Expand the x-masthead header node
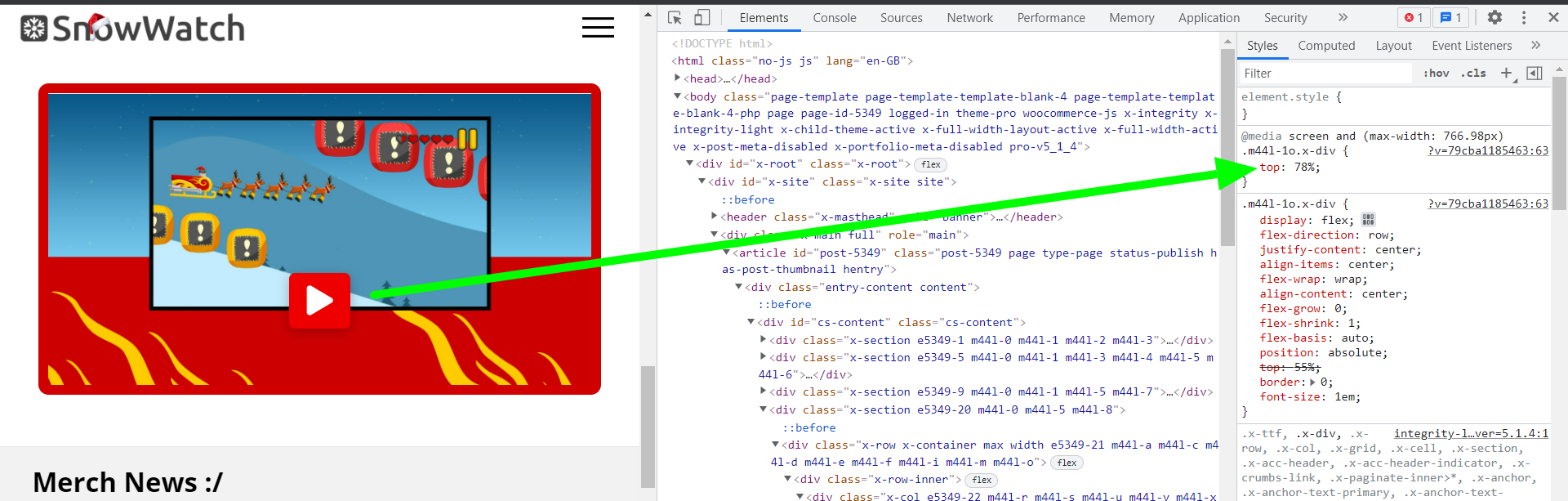The height and width of the screenshot is (501, 1568). click(714, 217)
